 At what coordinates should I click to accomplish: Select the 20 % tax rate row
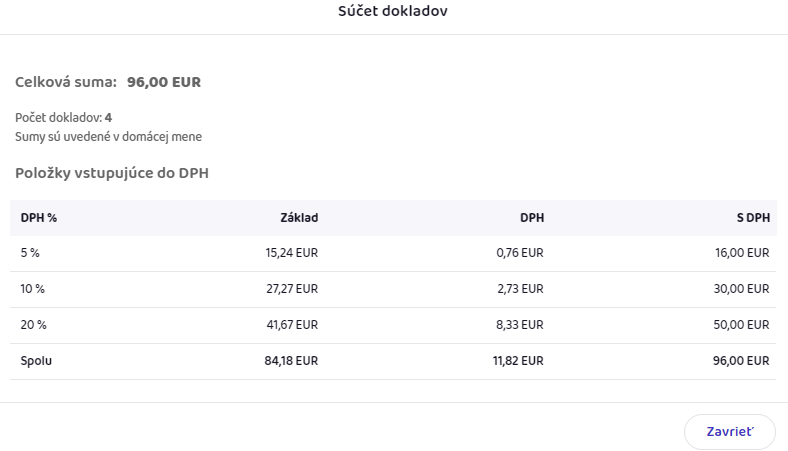pos(33,325)
